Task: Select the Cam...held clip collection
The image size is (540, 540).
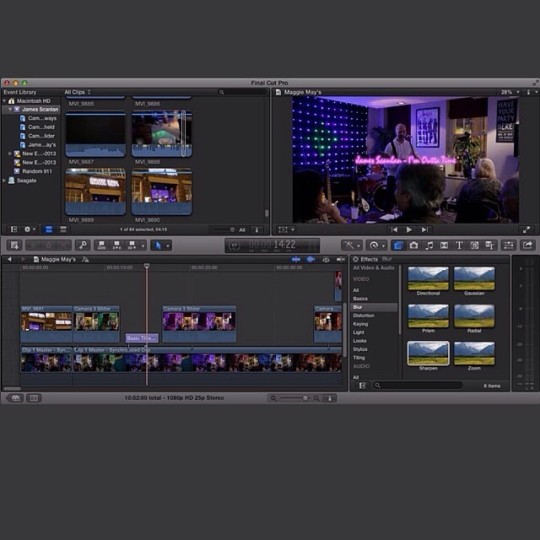Action: click(x=38, y=127)
